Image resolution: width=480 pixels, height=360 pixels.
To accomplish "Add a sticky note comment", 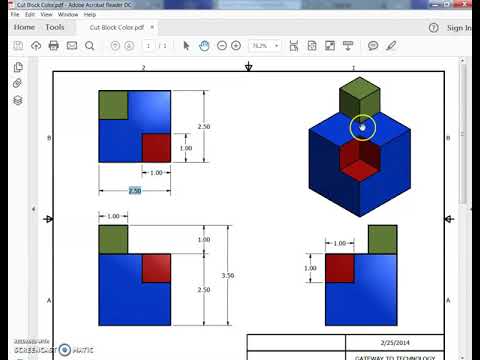I will (x=373, y=45).
